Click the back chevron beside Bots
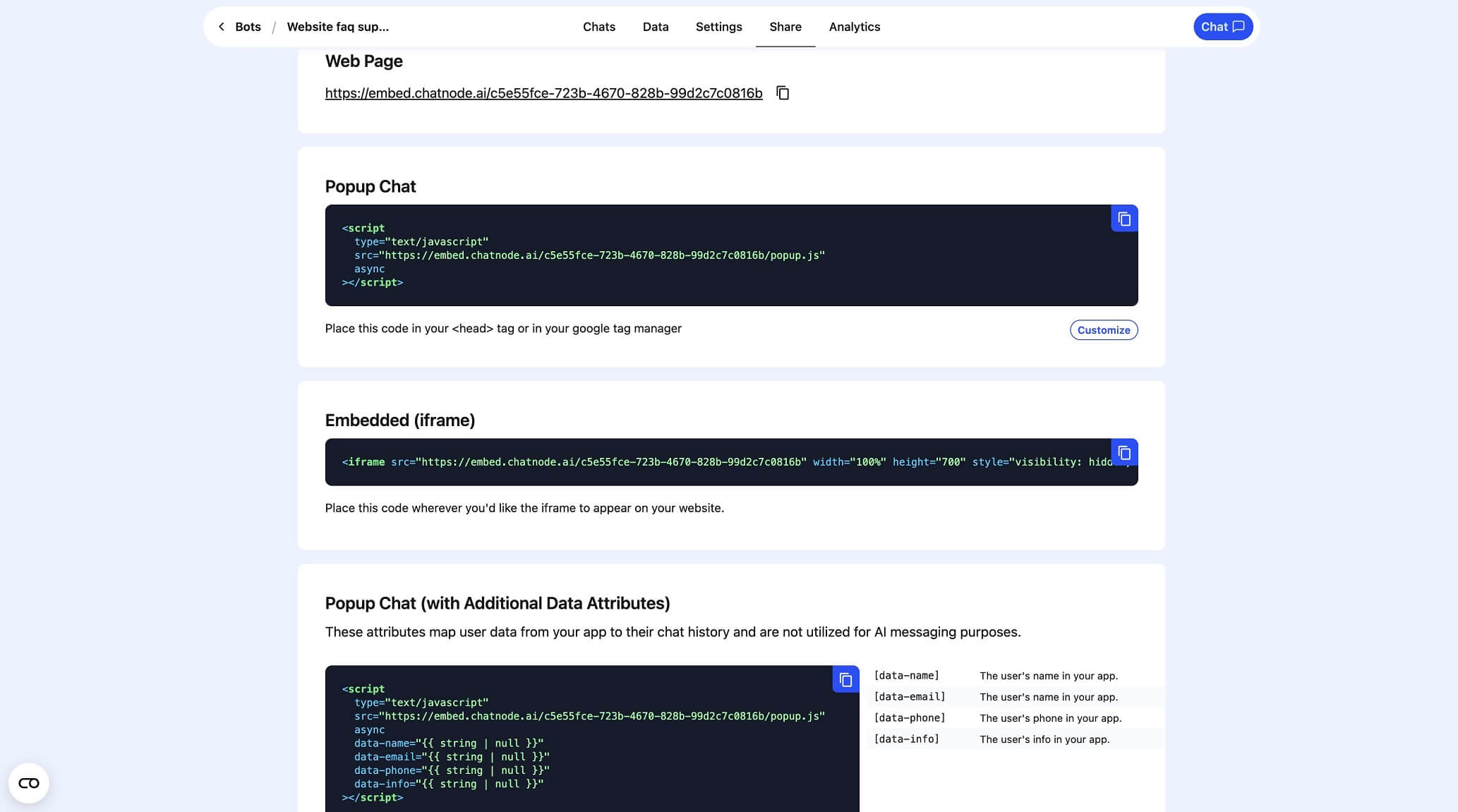The image size is (1458, 812). coord(222,27)
